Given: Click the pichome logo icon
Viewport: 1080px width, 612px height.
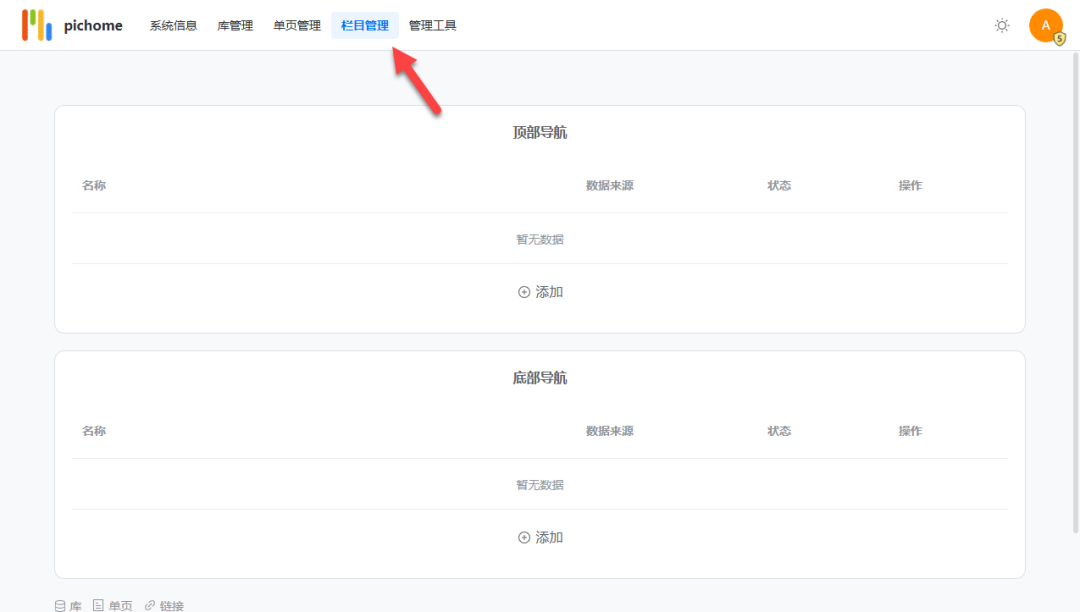Looking at the screenshot, I should tap(37, 24).
